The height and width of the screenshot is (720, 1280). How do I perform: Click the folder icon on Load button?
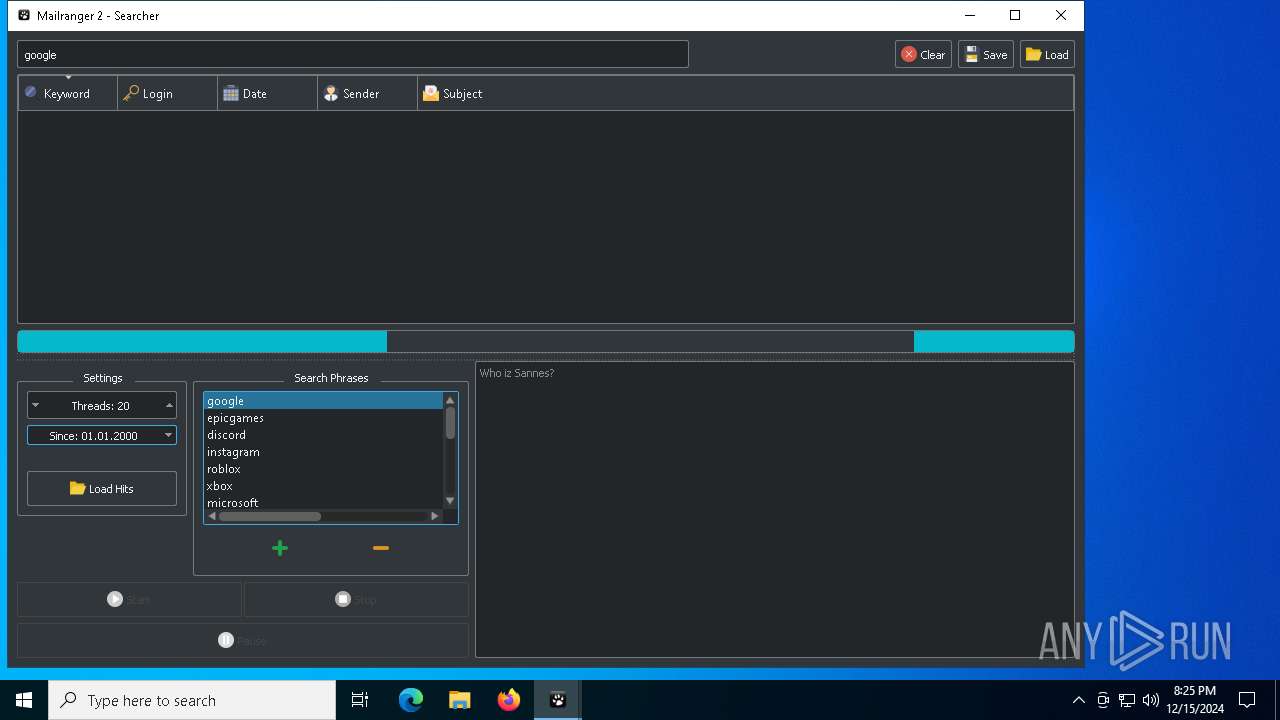[1033, 55]
